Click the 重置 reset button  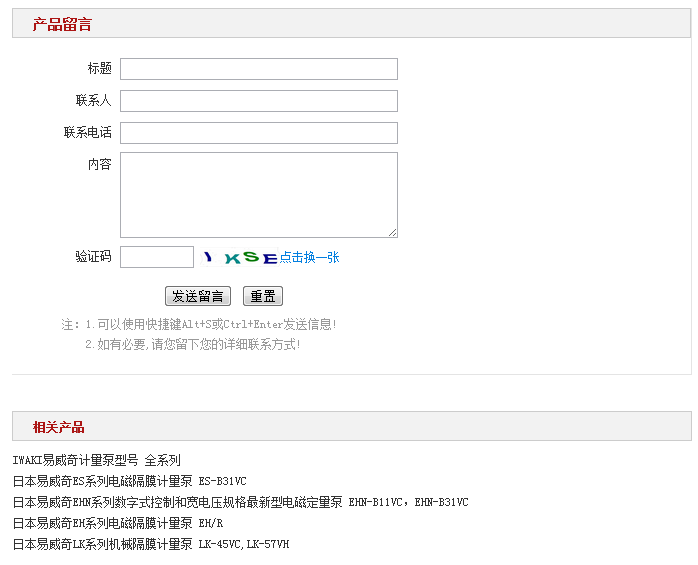tap(263, 296)
